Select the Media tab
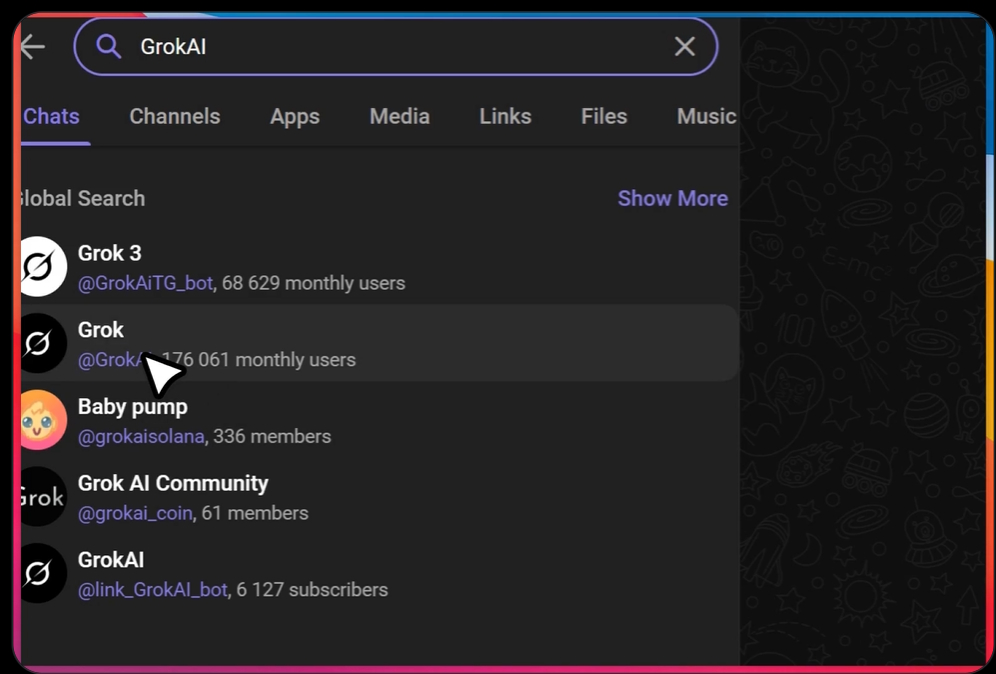Screen dimensions: 996x674 pos(399,116)
